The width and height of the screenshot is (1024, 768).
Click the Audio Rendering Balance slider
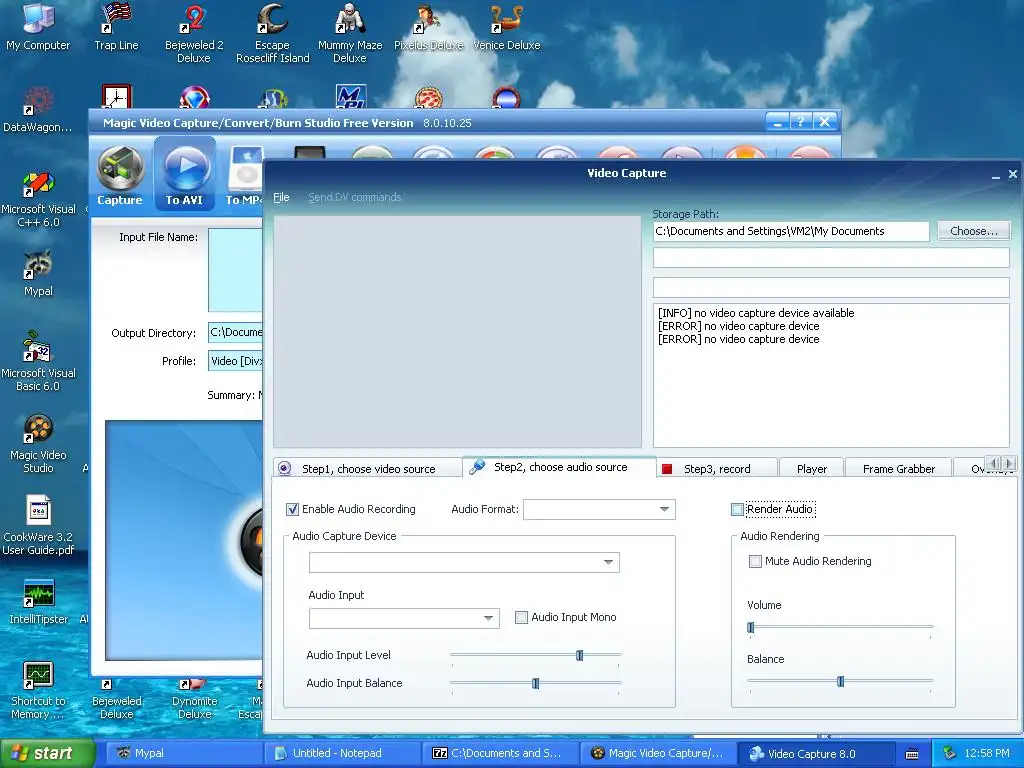click(840, 682)
